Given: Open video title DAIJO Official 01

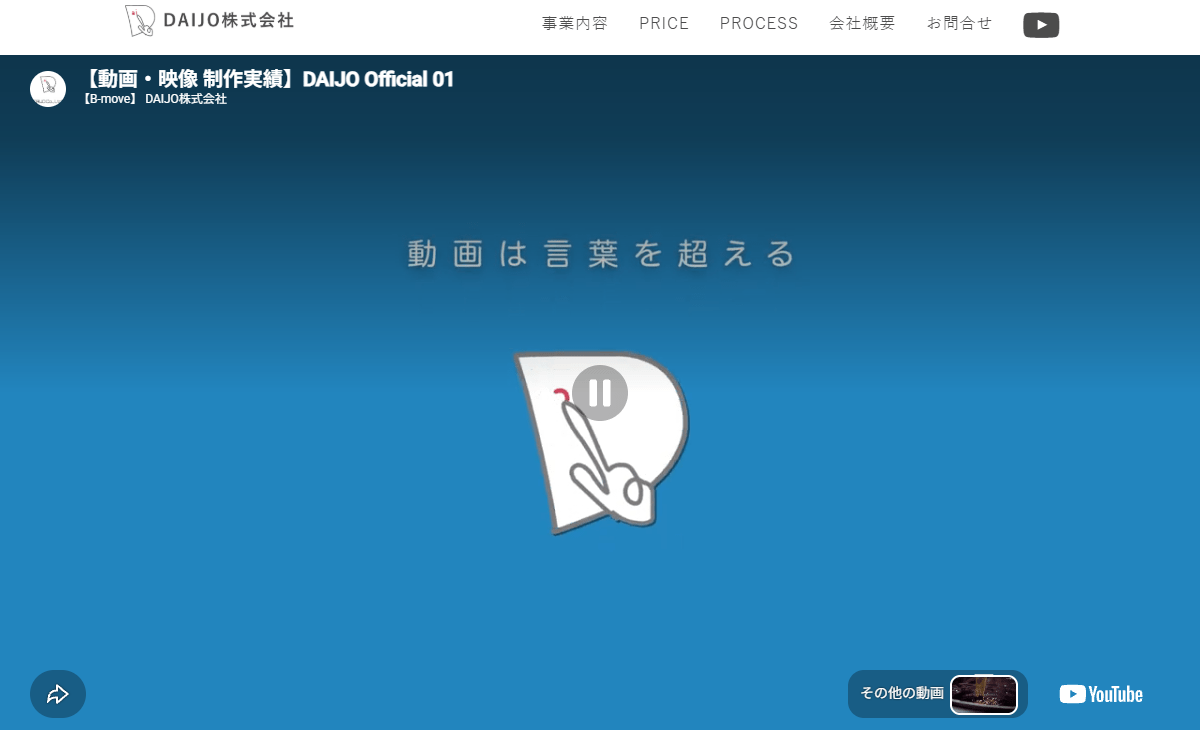Looking at the screenshot, I should pos(268,79).
